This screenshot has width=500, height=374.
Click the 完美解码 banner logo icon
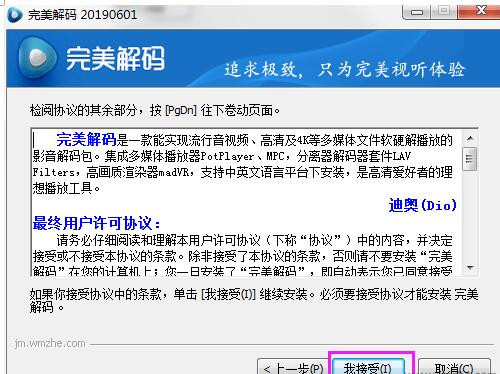pos(38,57)
